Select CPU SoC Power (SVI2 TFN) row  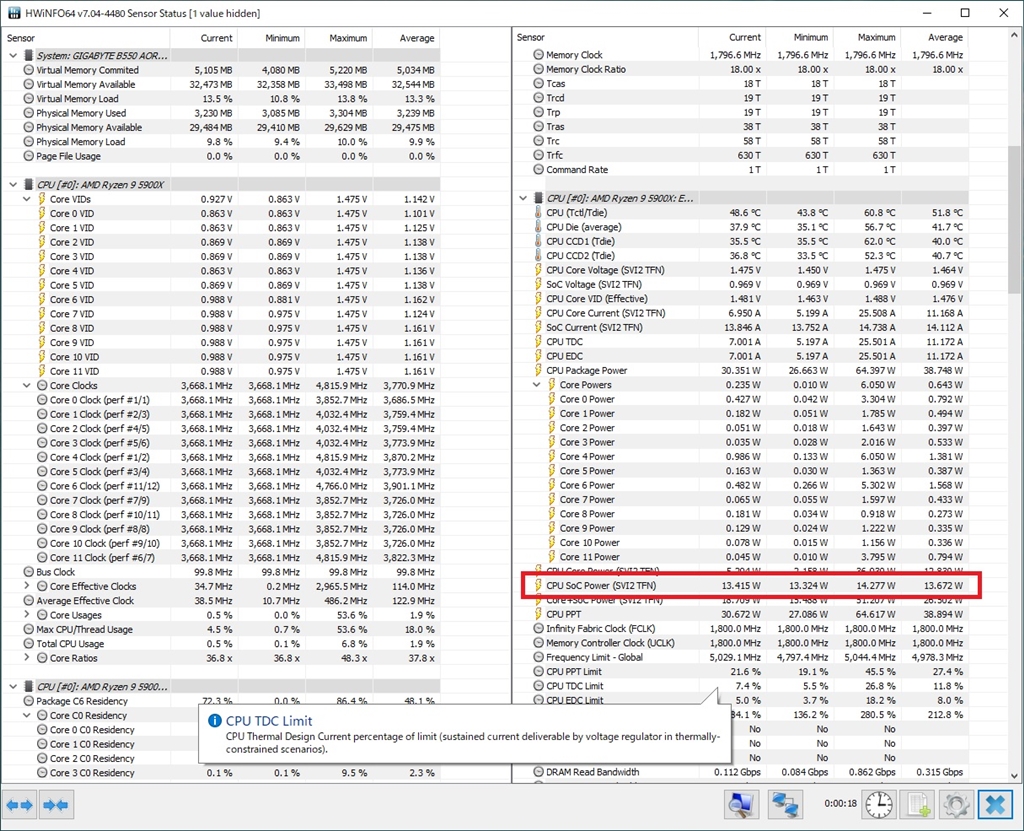751,585
